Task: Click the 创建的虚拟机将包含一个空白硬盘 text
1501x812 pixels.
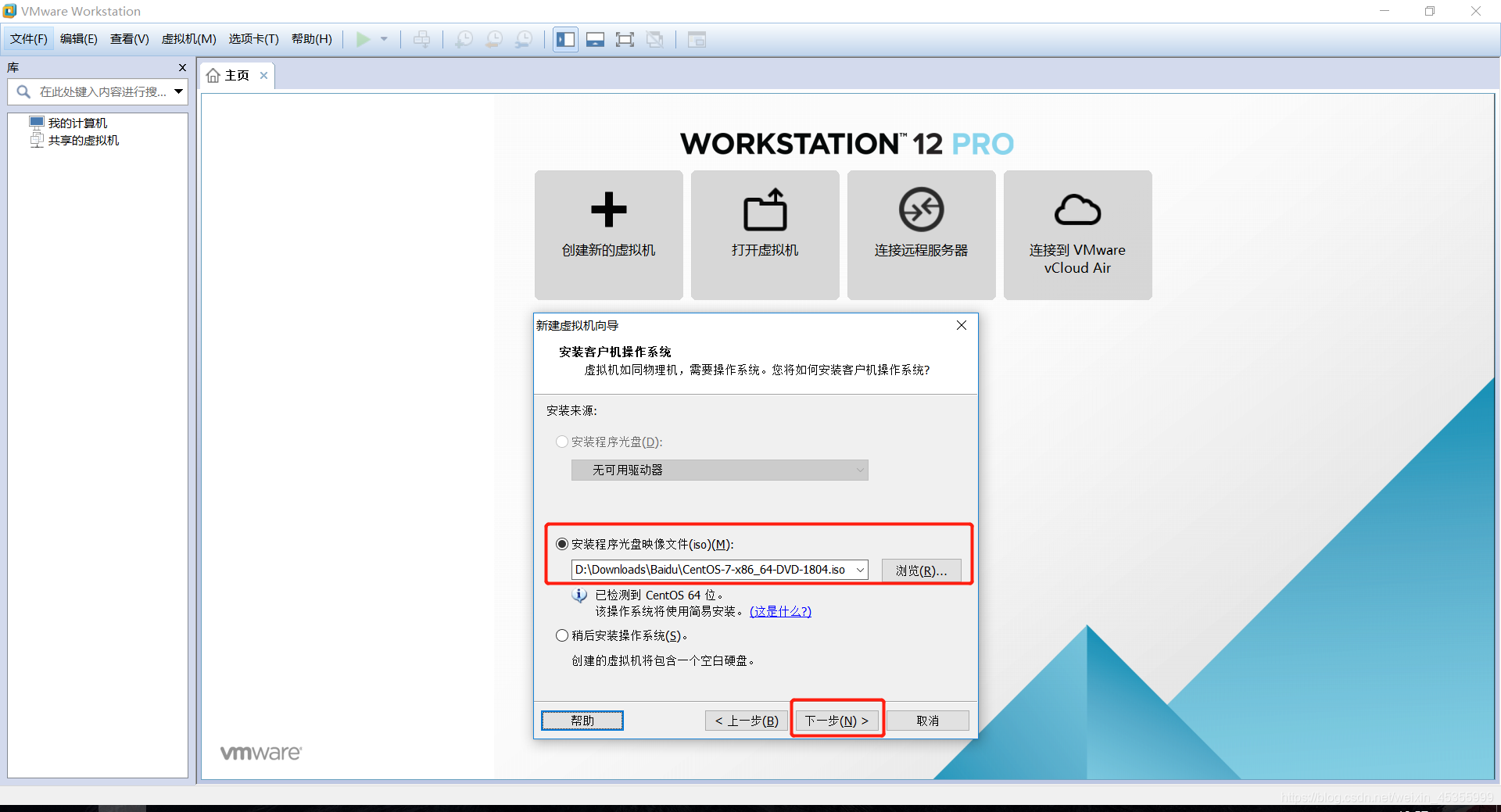Action: pyautogui.click(x=664, y=660)
